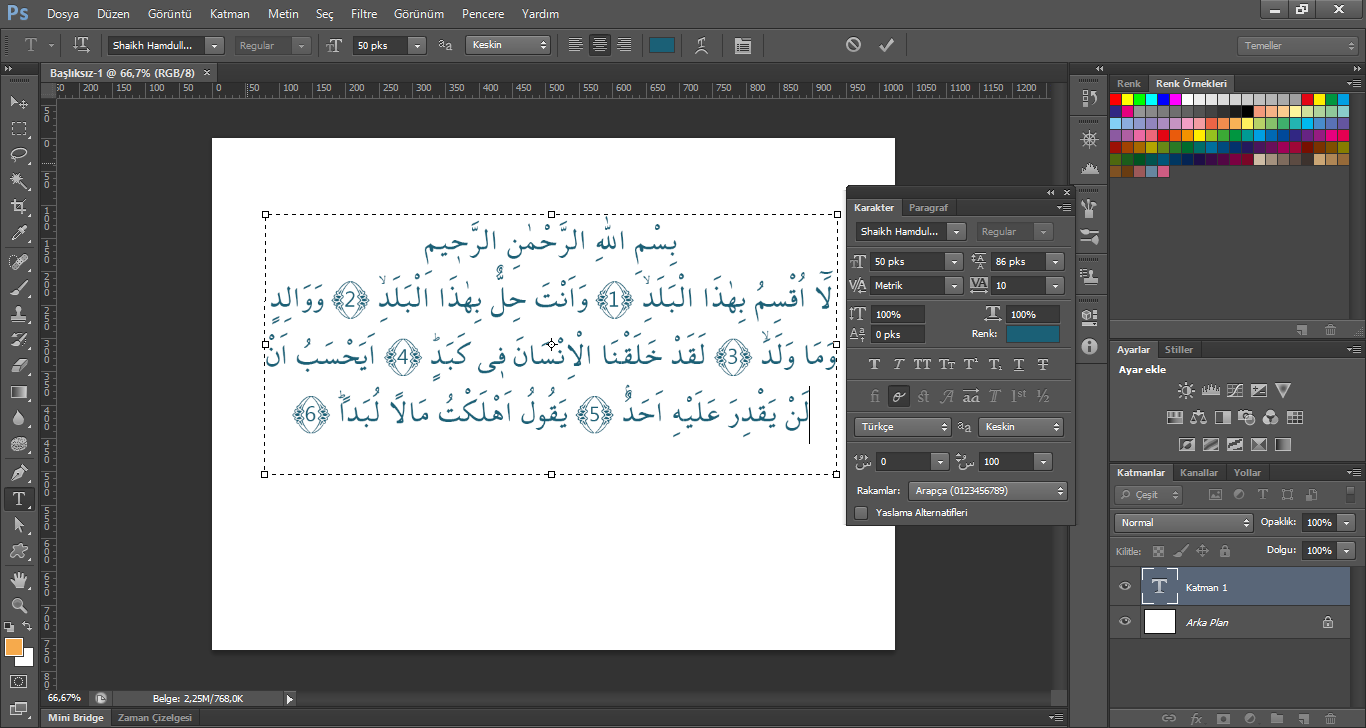Screen dimensions: 1366x728
Task: Click the orange foreground color swatch
Action: (x=14, y=647)
